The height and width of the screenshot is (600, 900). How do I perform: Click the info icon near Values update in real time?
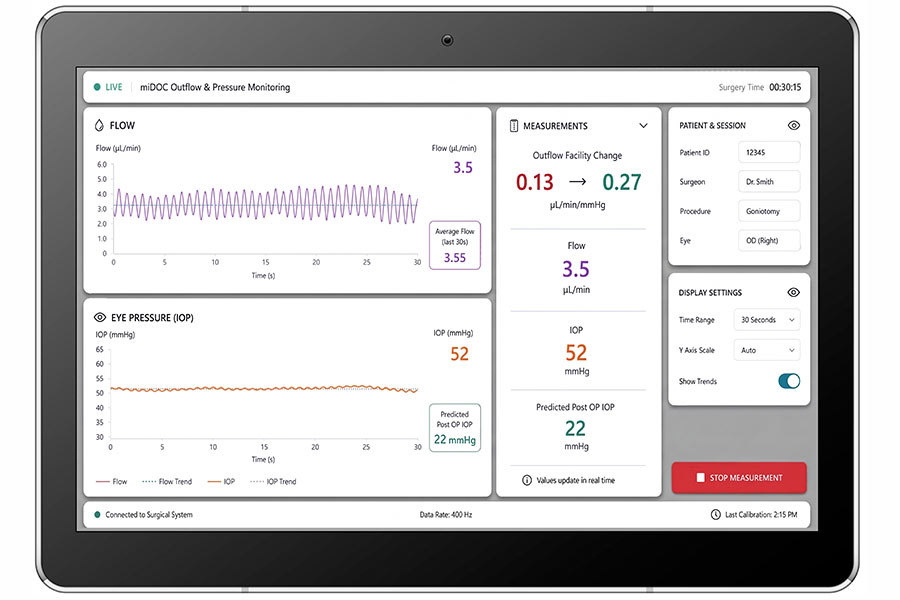[x=526, y=480]
